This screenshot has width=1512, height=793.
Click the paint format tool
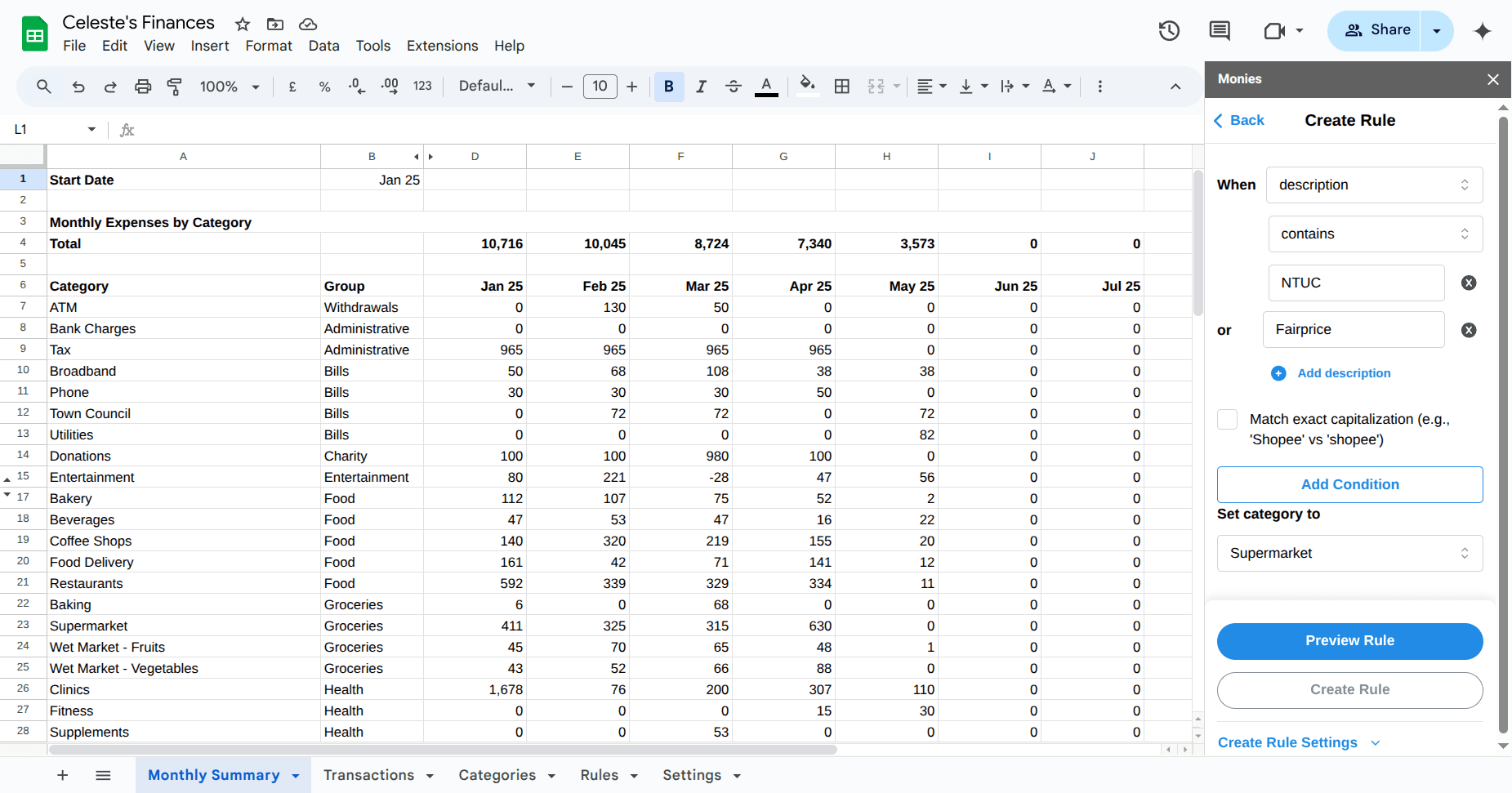(x=174, y=86)
